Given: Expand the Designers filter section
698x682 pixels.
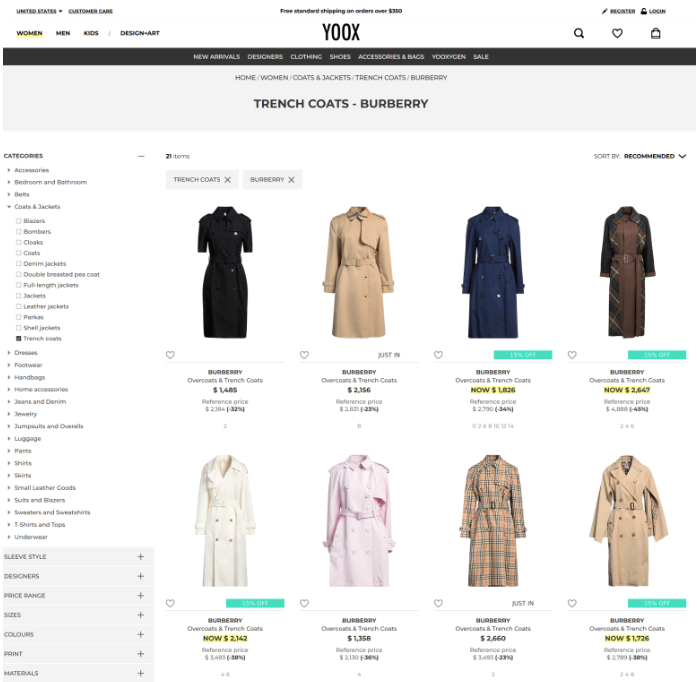Looking at the screenshot, I should (141, 576).
